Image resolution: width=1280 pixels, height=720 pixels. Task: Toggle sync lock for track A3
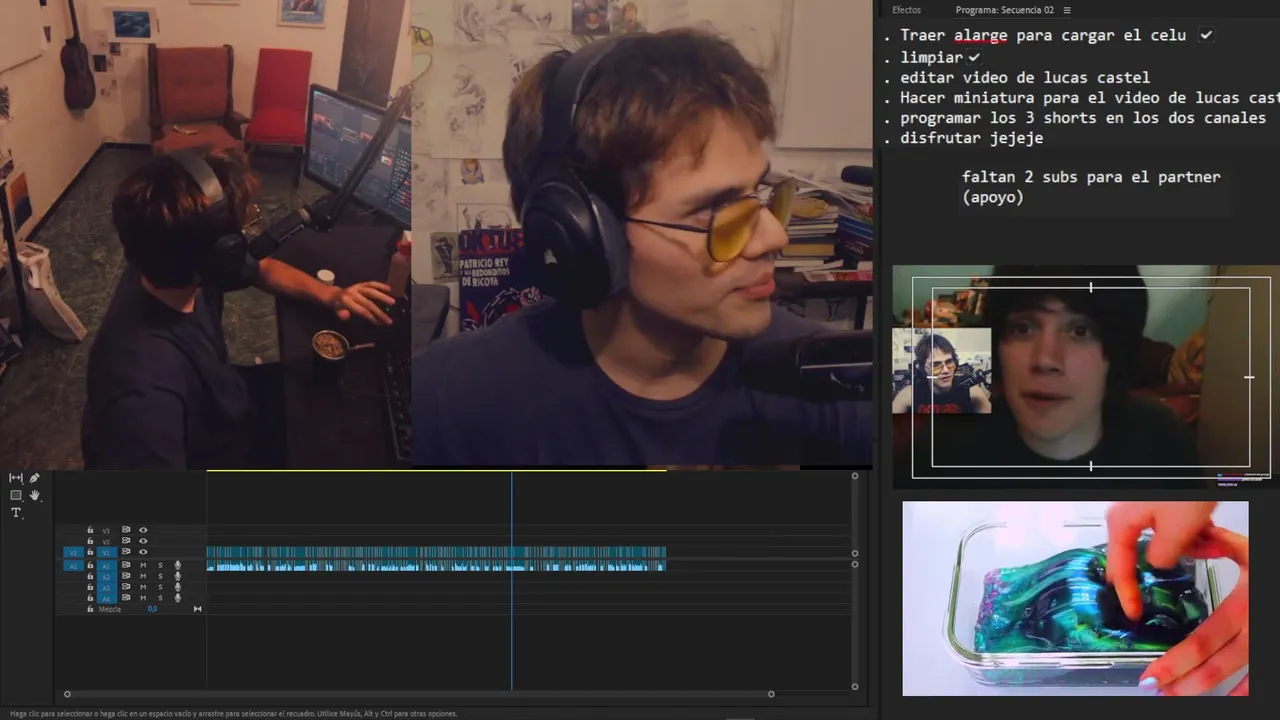point(126,587)
